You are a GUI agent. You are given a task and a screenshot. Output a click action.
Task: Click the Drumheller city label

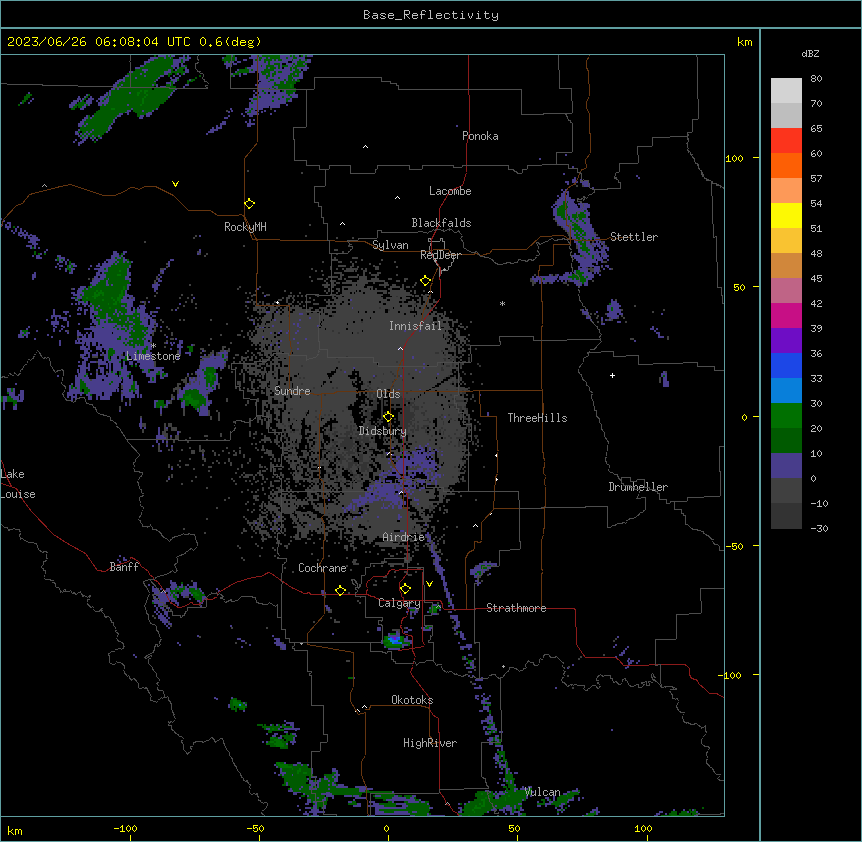(x=638, y=487)
